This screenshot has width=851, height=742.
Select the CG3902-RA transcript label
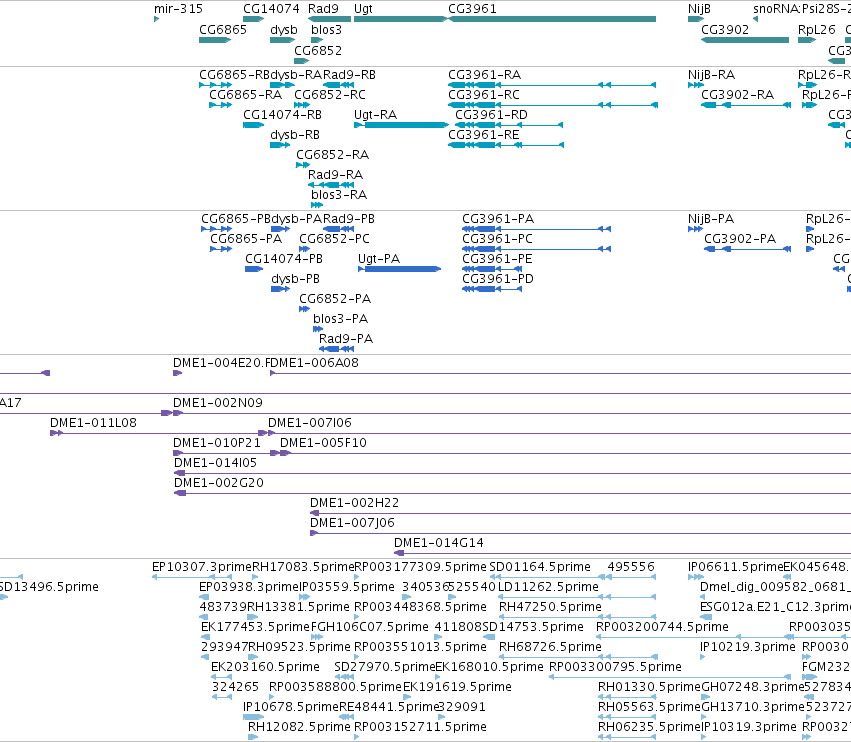[737, 94]
